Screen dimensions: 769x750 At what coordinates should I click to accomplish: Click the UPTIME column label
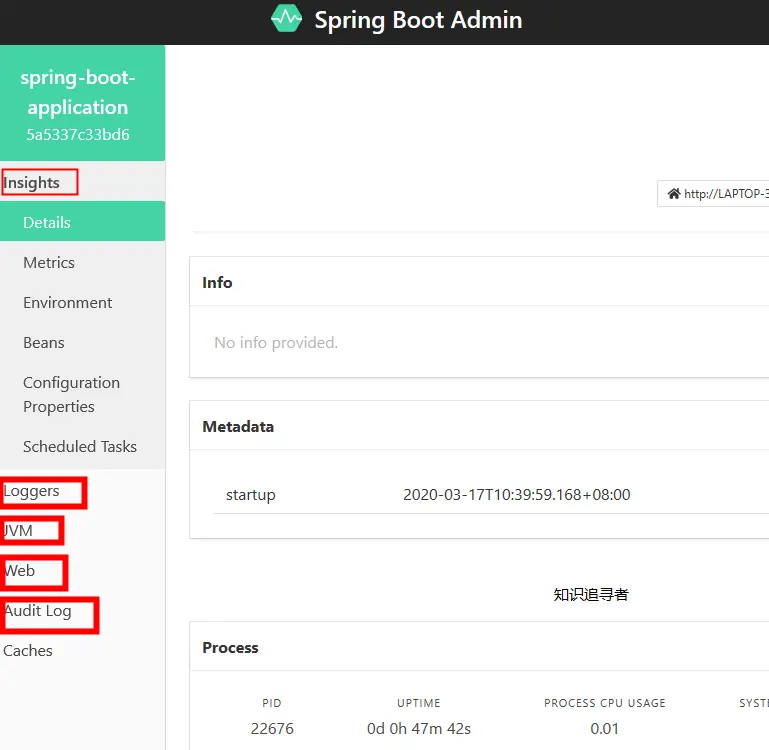coord(418,703)
